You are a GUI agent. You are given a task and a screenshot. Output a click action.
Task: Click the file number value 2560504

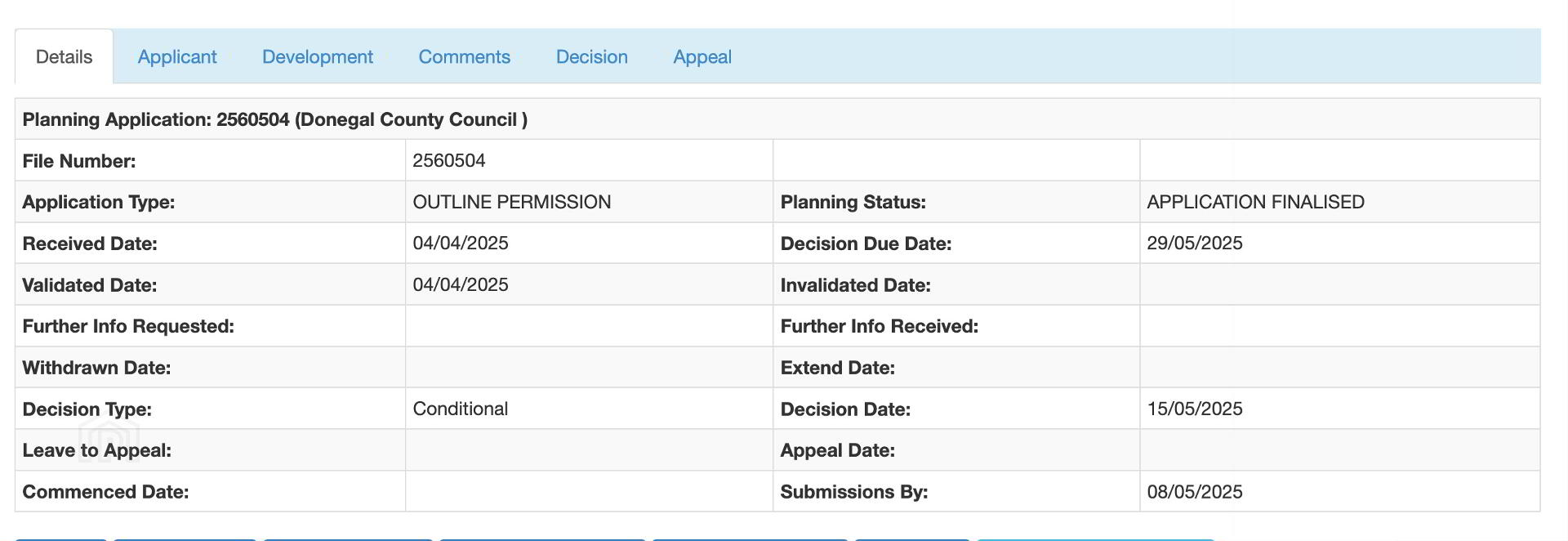coord(449,161)
